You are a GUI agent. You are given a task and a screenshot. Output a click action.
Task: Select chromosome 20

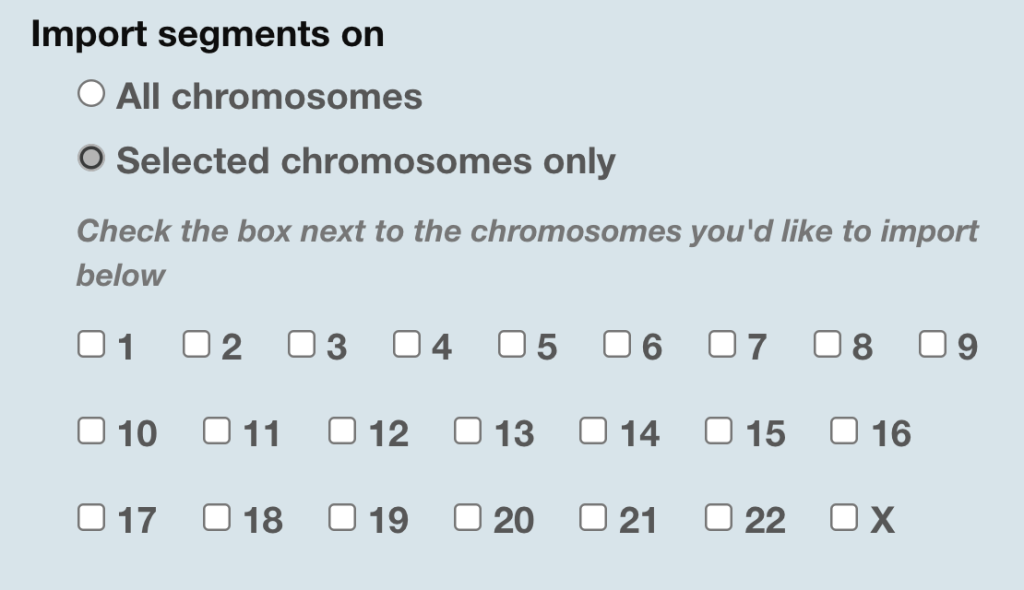pyautogui.click(x=467, y=516)
